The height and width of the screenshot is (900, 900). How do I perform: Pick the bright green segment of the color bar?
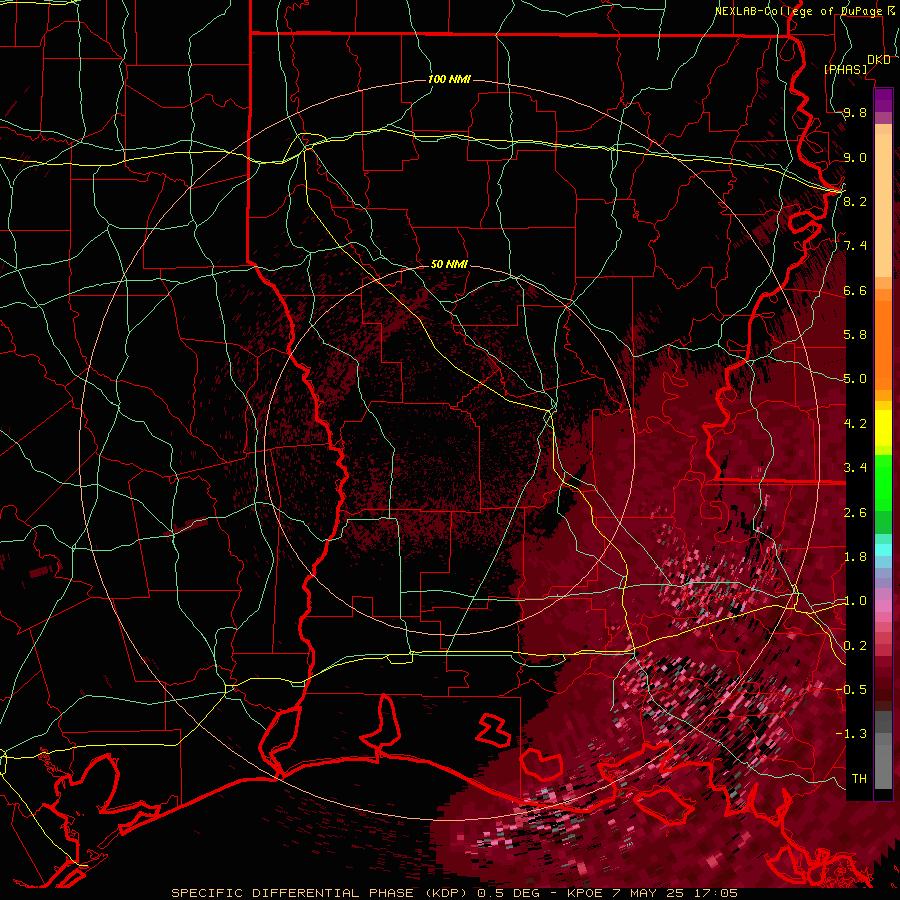[x=883, y=482]
